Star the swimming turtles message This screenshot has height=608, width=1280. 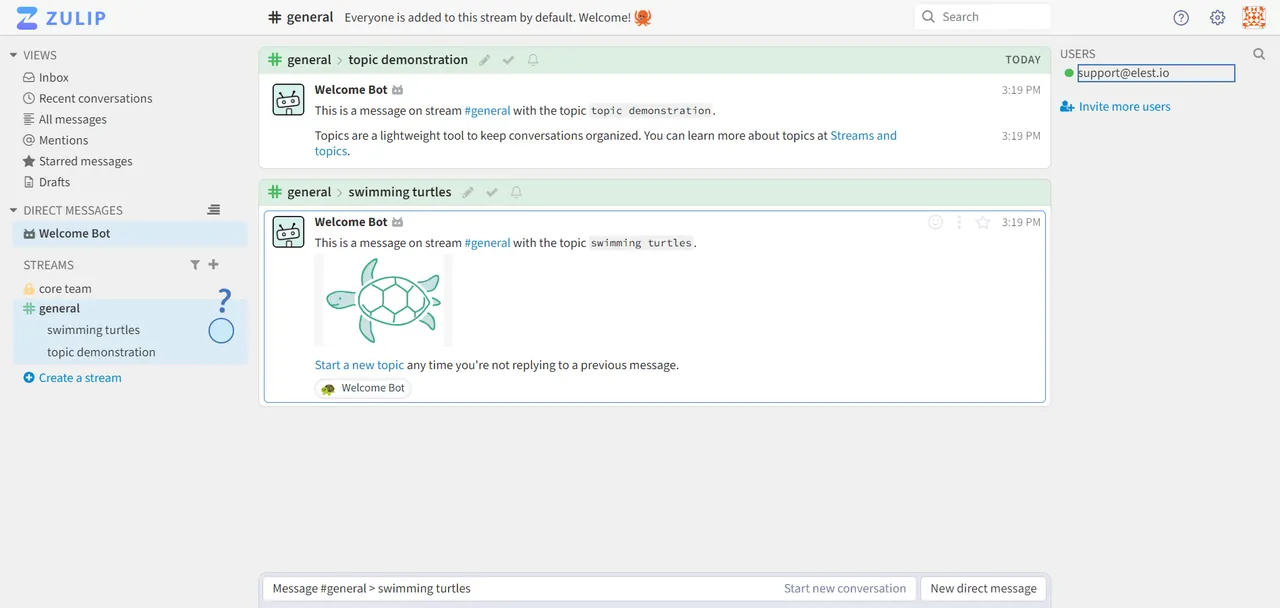click(x=983, y=222)
